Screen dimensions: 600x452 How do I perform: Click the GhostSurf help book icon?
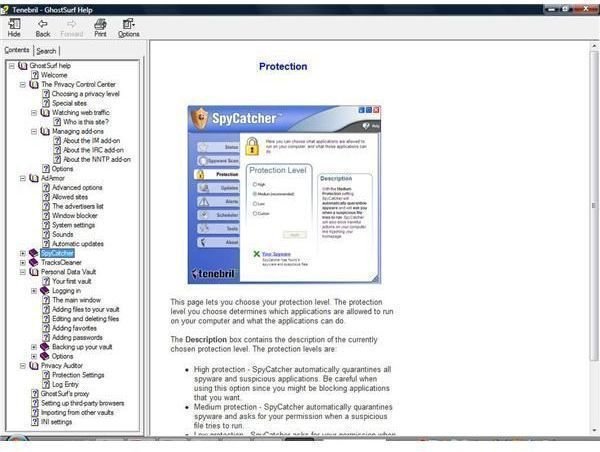click(x=23, y=66)
